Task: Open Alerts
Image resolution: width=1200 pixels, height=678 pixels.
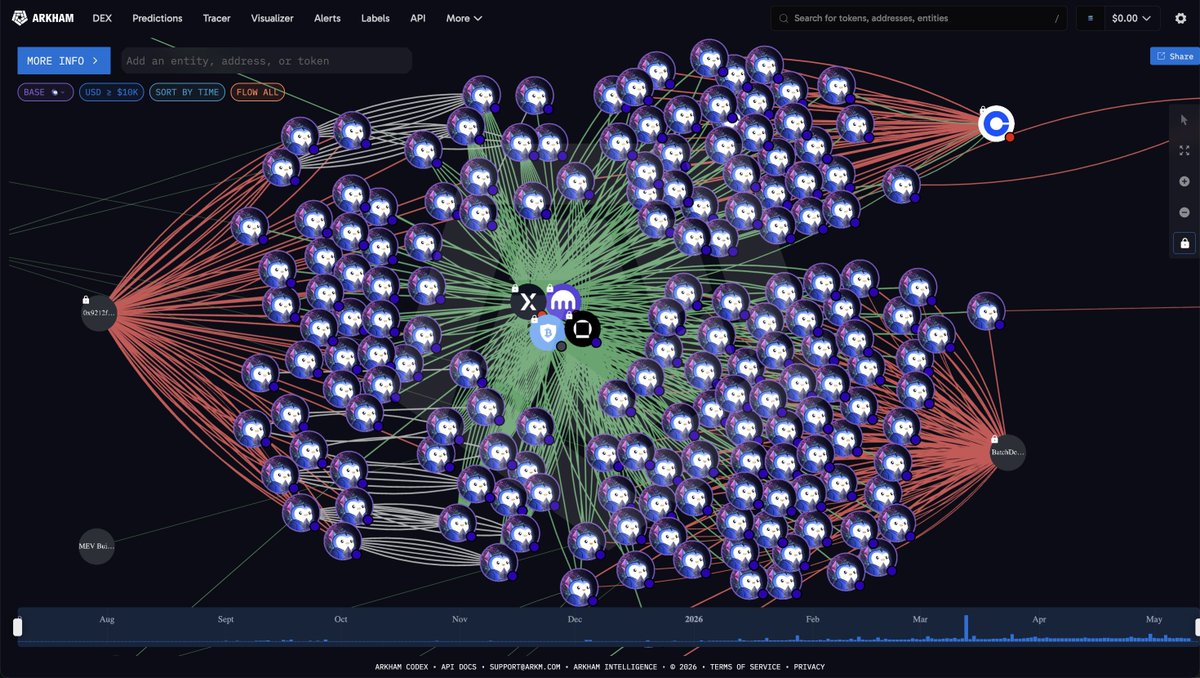Action: [x=327, y=18]
